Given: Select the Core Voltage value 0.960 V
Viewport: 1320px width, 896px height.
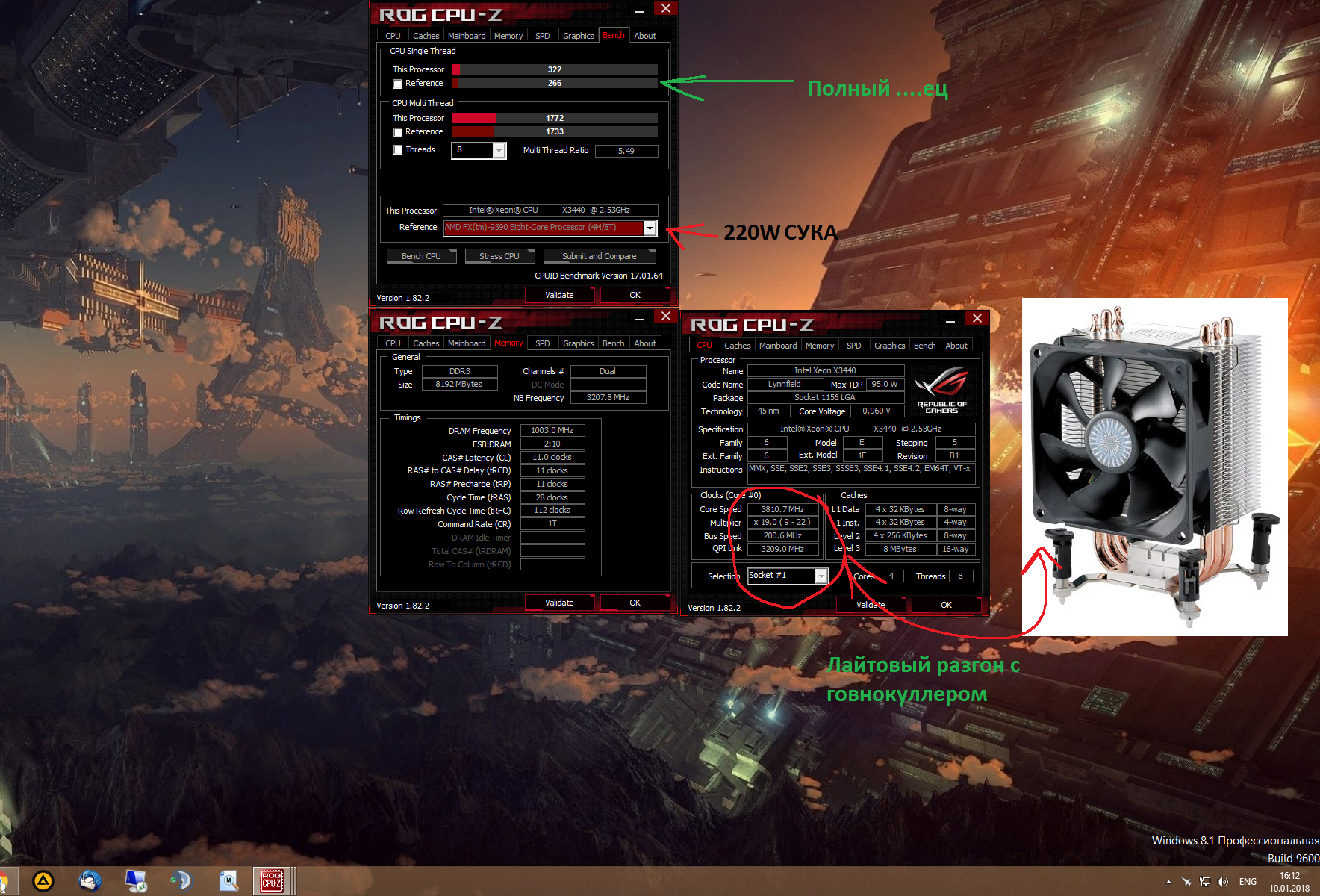Looking at the screenshot, I should [x=877, y=411].
